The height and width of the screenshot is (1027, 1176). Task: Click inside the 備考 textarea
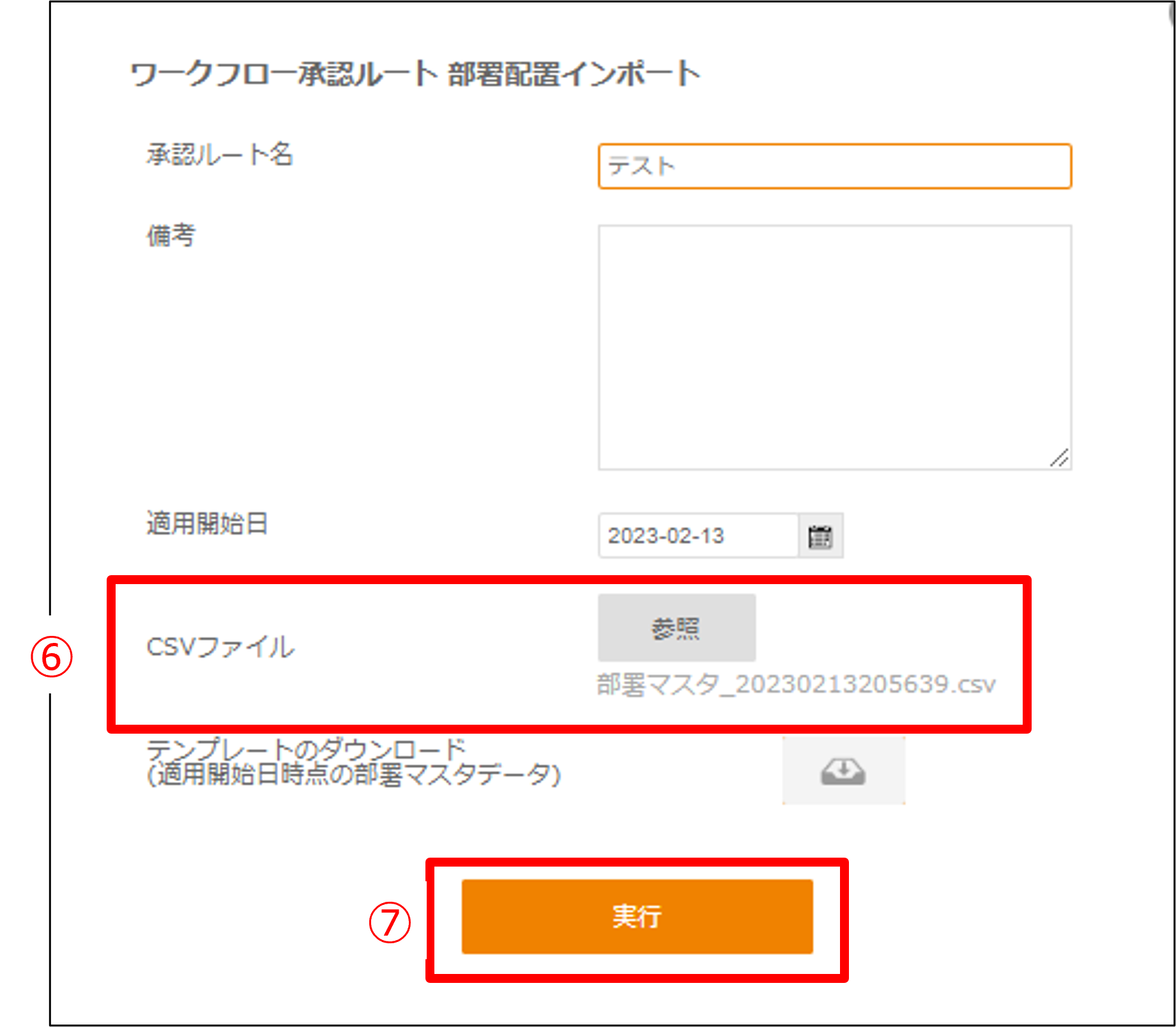click(834, 347)
